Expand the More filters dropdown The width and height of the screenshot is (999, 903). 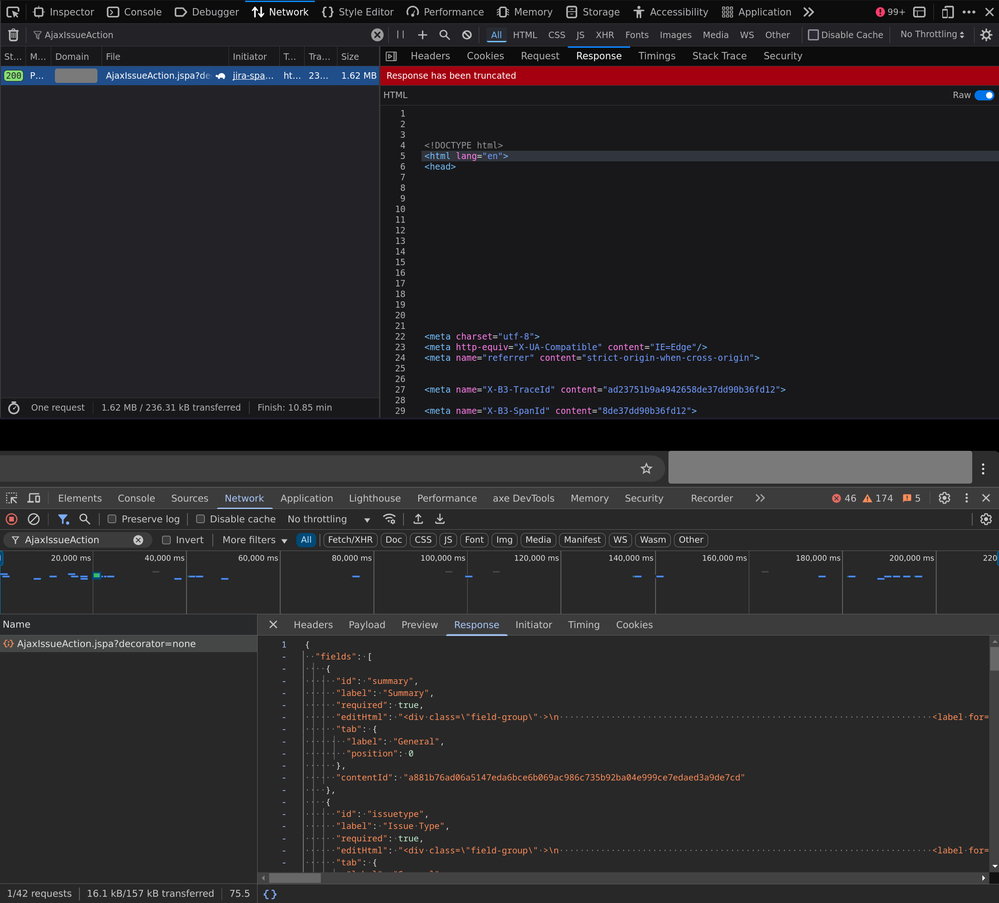254,540
